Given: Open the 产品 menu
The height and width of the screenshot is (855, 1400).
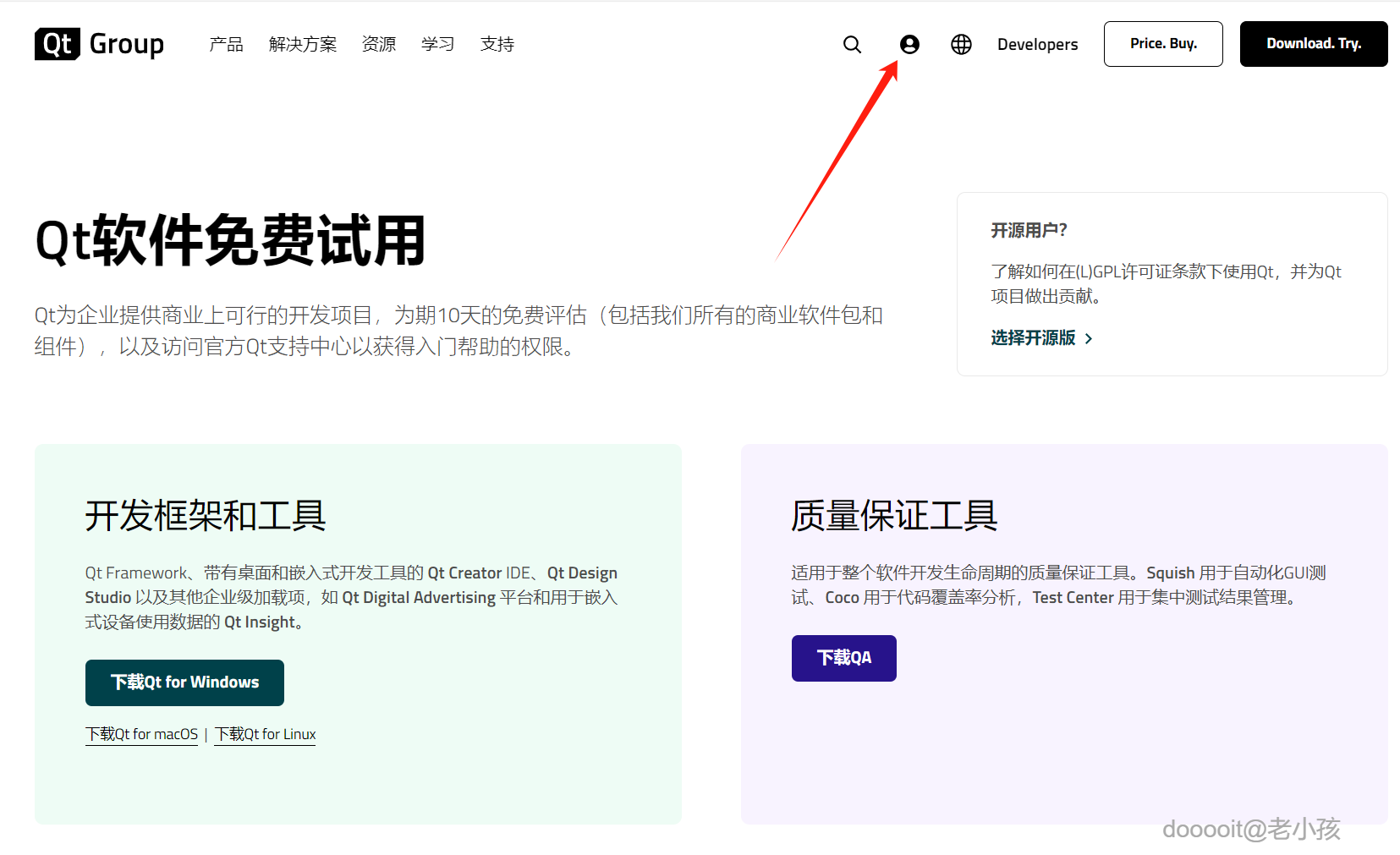Looking at the screenshot, I should [225, 44].
